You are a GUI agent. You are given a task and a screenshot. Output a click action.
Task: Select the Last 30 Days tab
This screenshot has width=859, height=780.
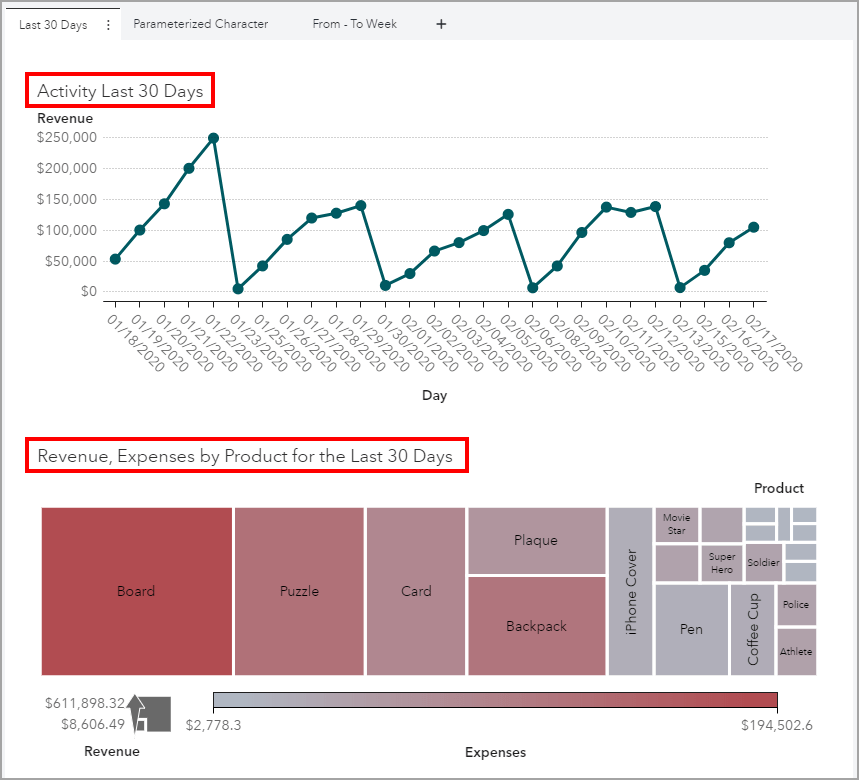click(52, 23)
